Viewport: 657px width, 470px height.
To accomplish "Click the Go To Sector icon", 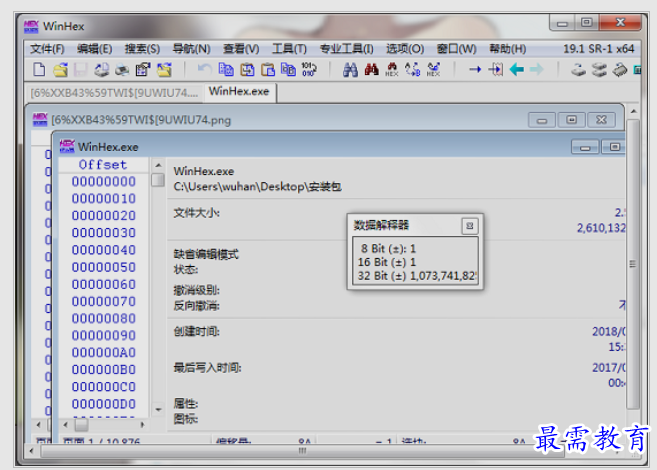I will [x=496, y=69].
